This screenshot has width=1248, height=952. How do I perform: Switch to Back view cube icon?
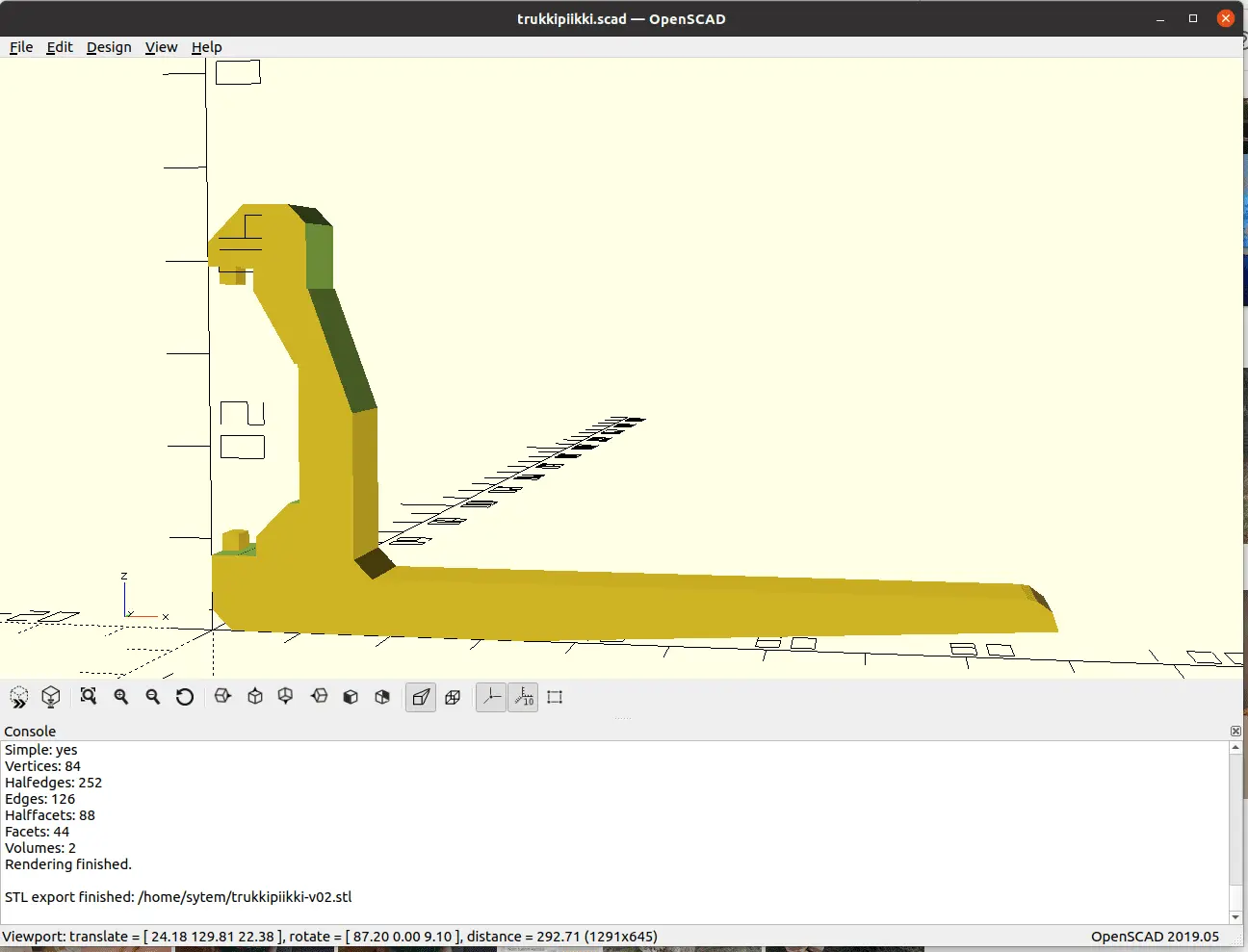coord(382,696)
